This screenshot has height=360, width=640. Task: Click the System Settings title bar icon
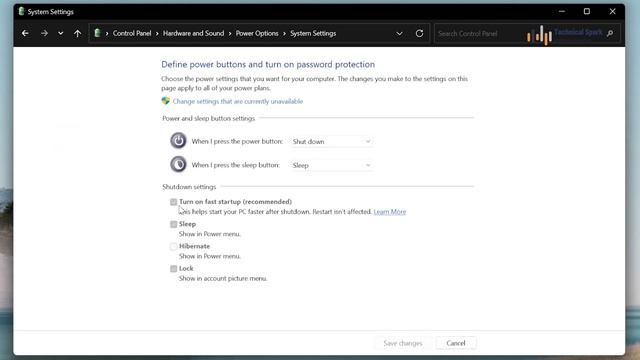[x=22, y=11]
